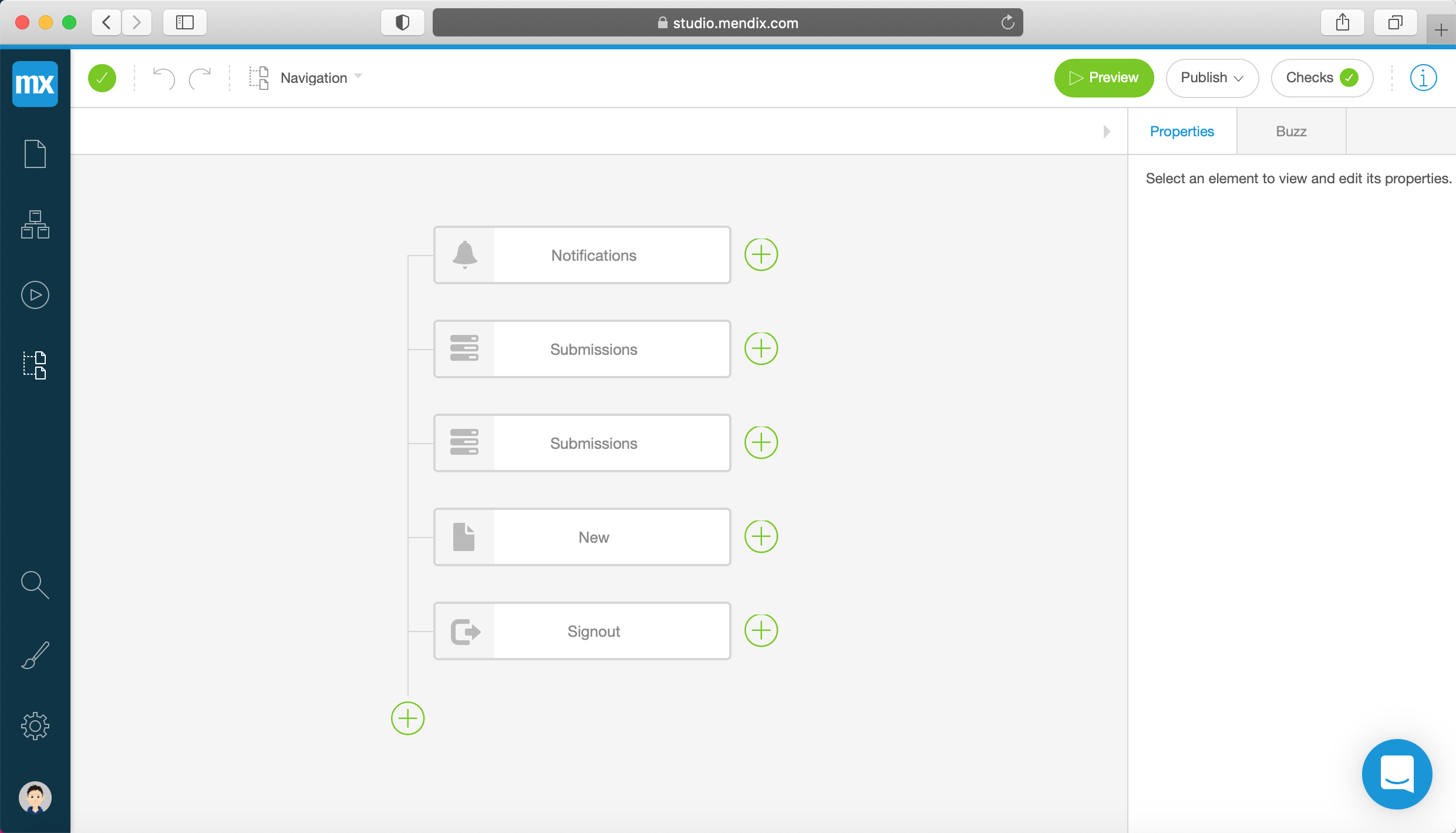The height and width of the screenshot is (833, 1456).
Task: Open search with the magnifier icon
Action: click(35, 585)
